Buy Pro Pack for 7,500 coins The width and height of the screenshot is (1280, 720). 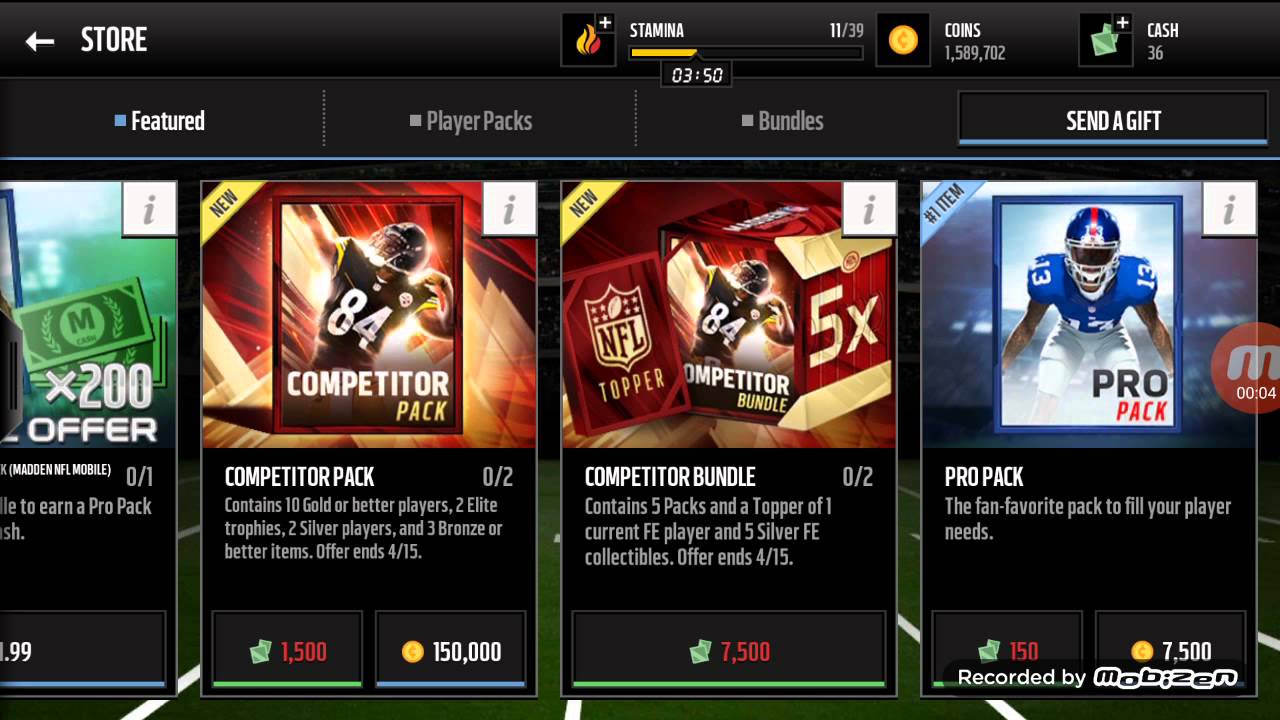[1171, 650]
